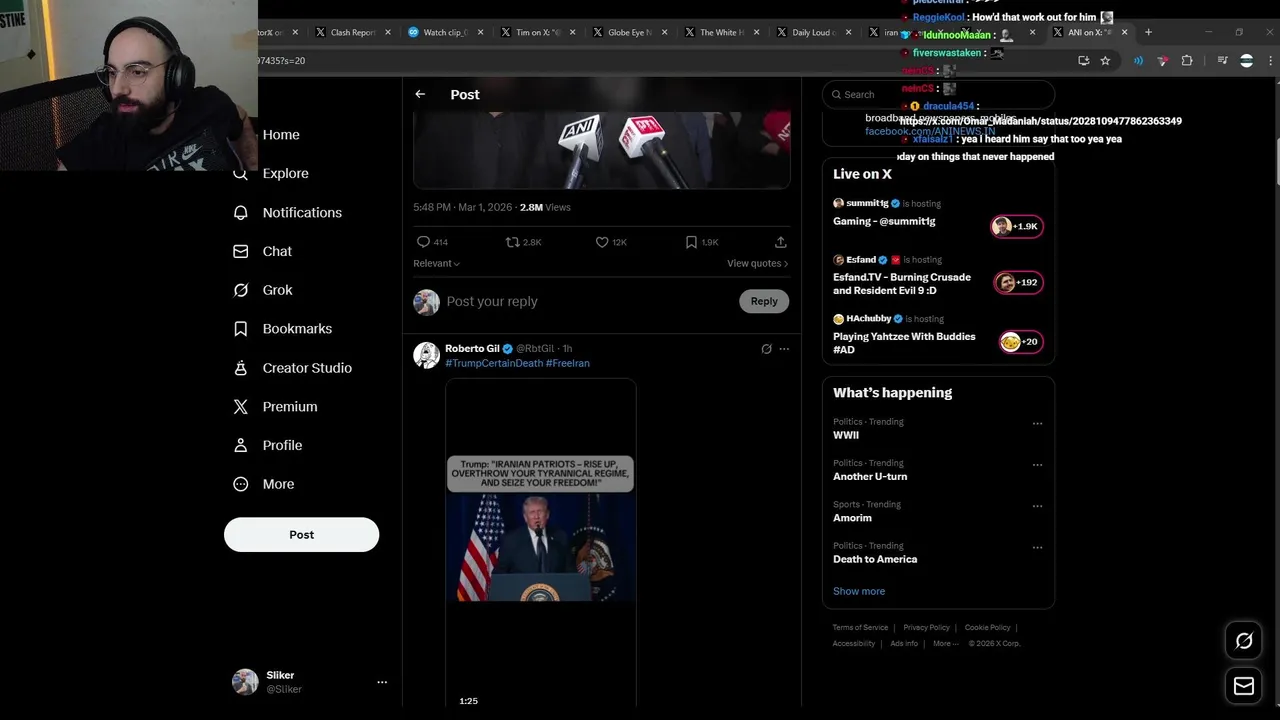Viewport: 1280px width, 720px height.
Task: Open View quotes link
Action: [x=757, y=264]
